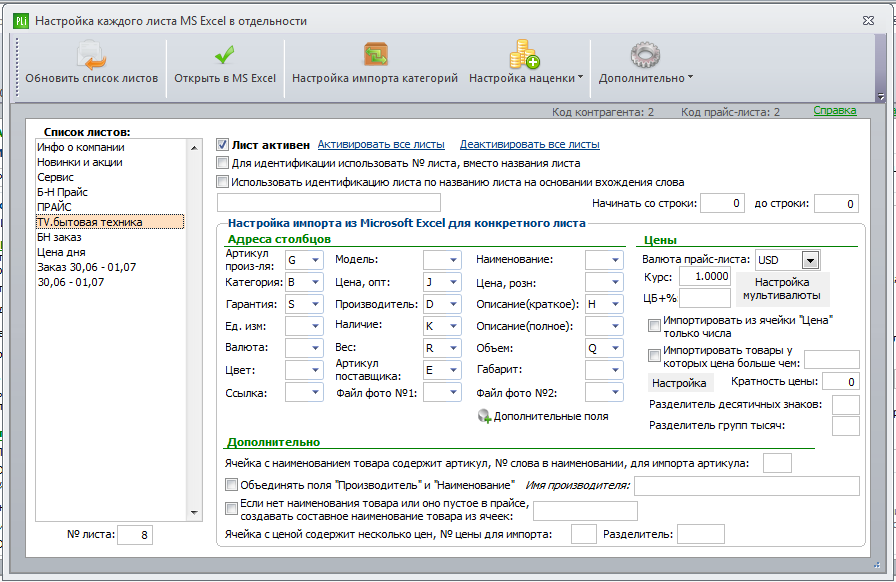The width and height of the screenshot is (896, 582).
Task: Expand the Артикул произ-ля column dropdown
Action: (x=315, y=260)
